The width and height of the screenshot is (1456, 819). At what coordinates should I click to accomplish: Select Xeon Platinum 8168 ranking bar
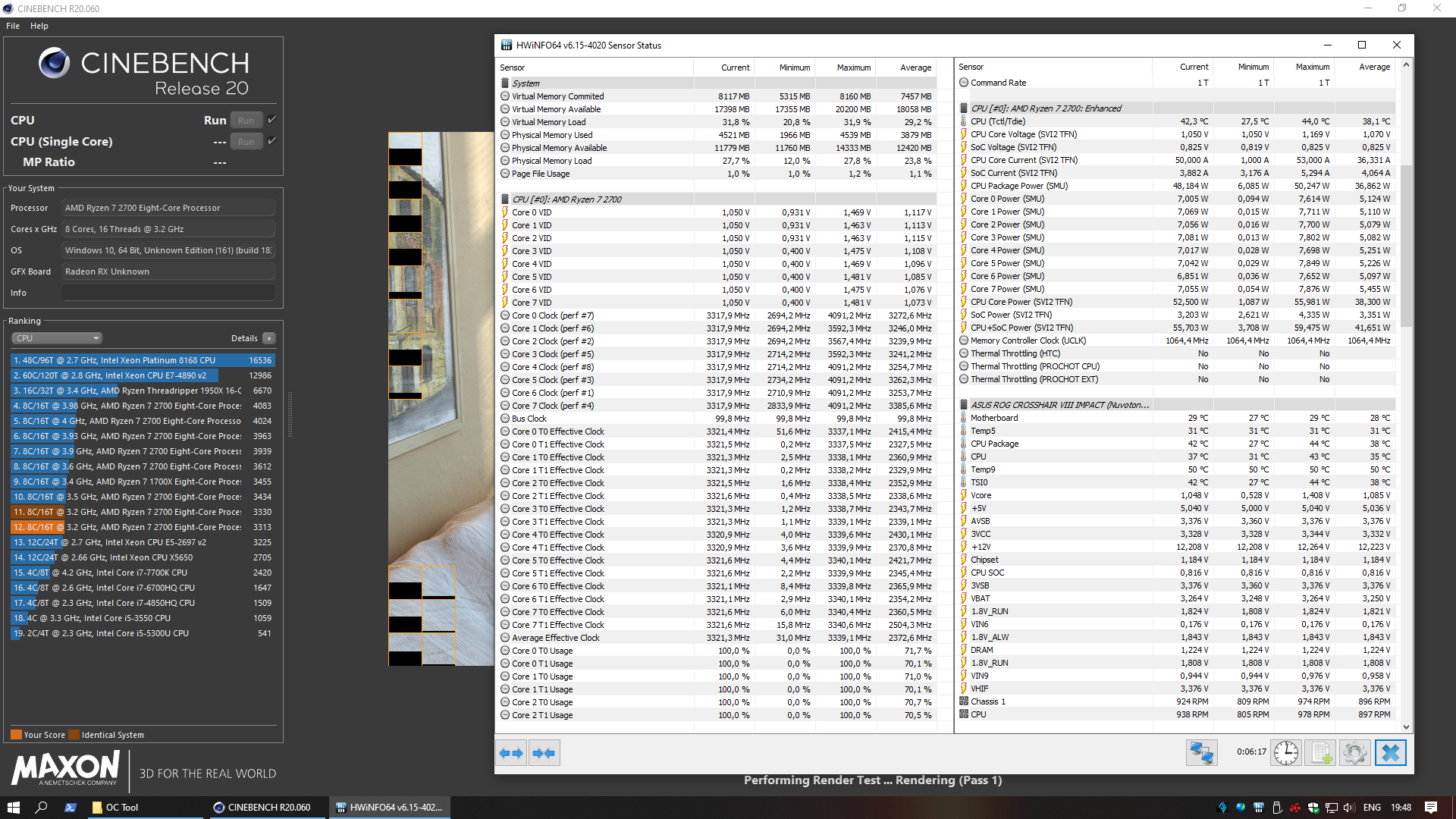143,360
